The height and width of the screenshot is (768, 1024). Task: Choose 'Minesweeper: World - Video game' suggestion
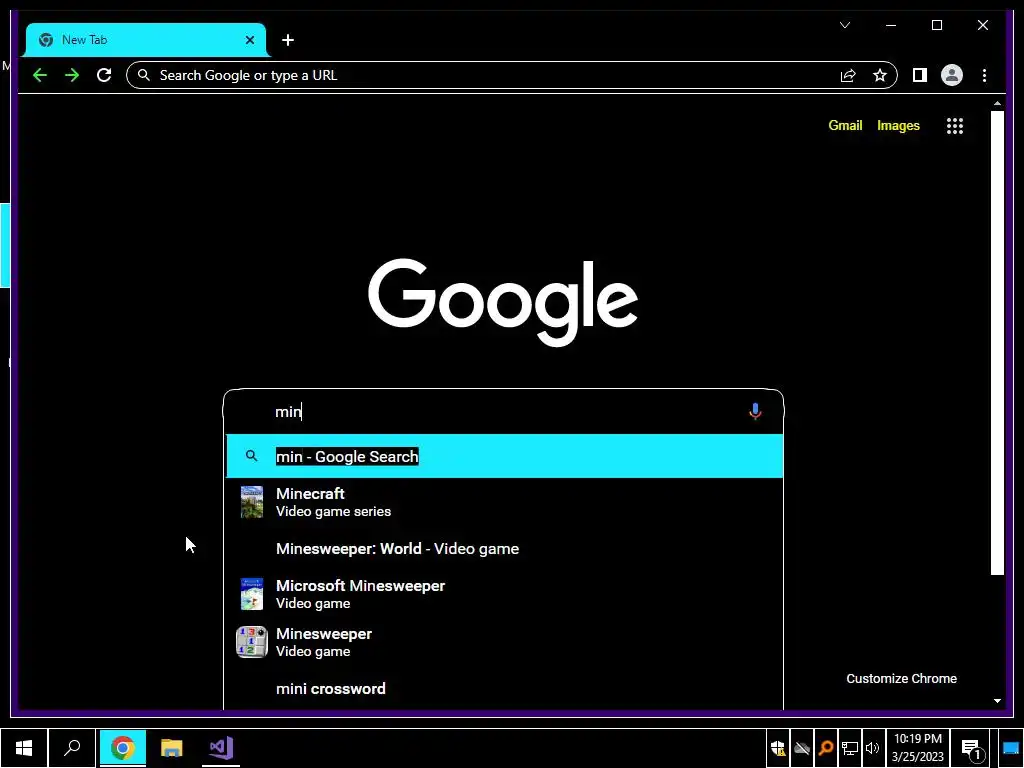504,549
